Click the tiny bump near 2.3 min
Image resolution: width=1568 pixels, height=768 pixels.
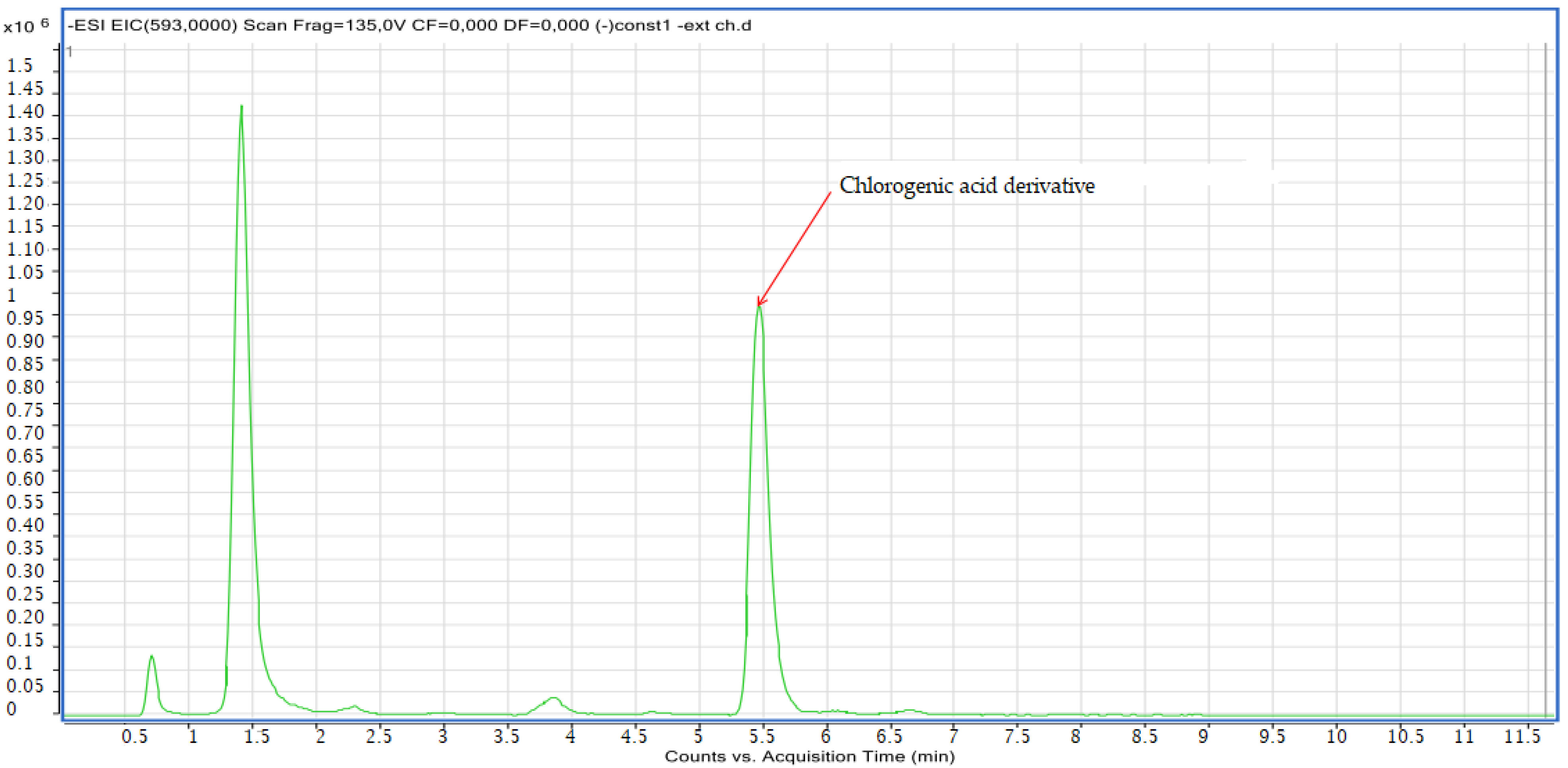(x=355, y=707)
